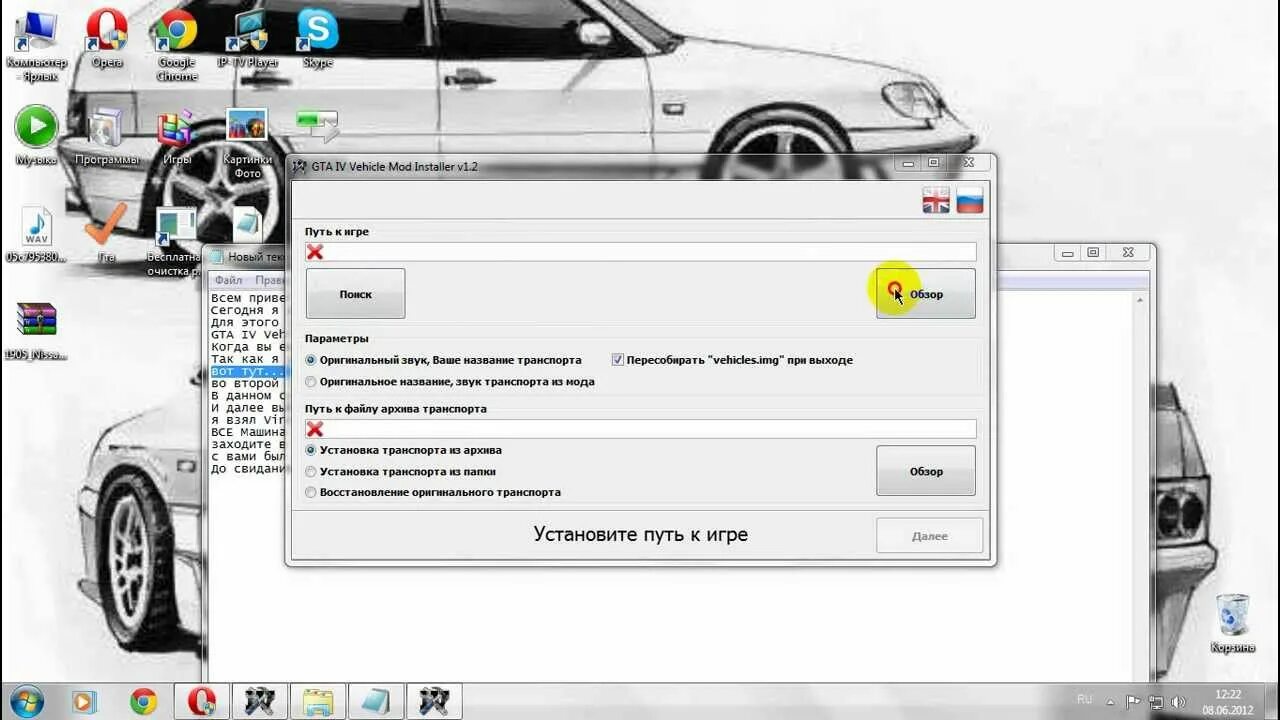Click the "Всем приве" line in Notepad
This screenshot has width=1280, height=720.
(x=247, y=298)
